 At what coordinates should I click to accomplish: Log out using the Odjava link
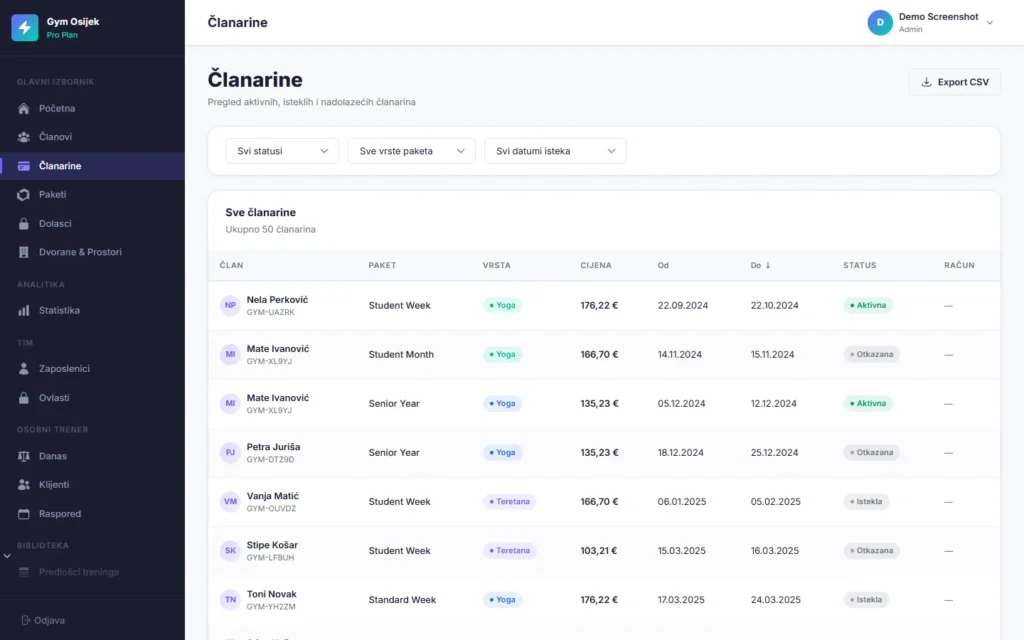tap(43, 620)
